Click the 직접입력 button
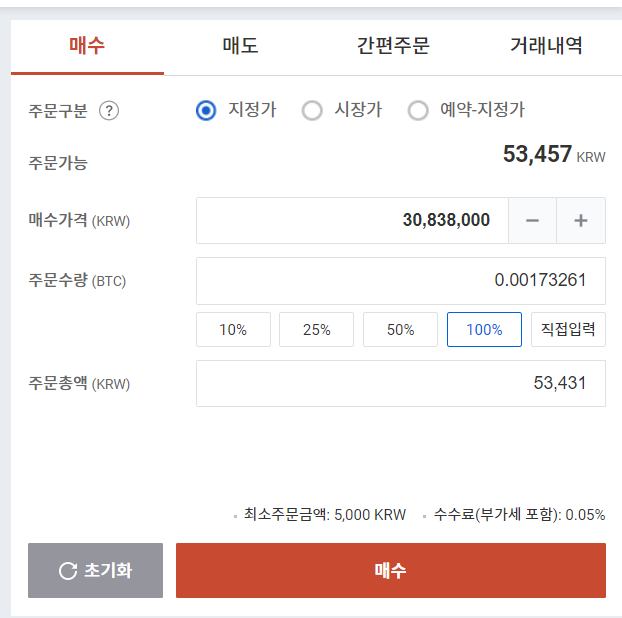 (568, 330)
